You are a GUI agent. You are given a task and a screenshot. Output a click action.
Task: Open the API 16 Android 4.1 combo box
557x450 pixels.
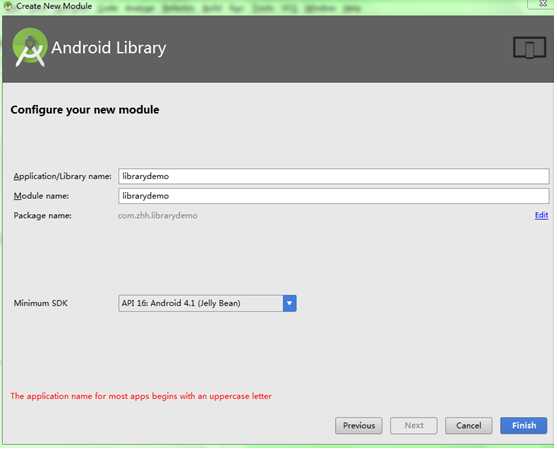[x=207, y=303]
